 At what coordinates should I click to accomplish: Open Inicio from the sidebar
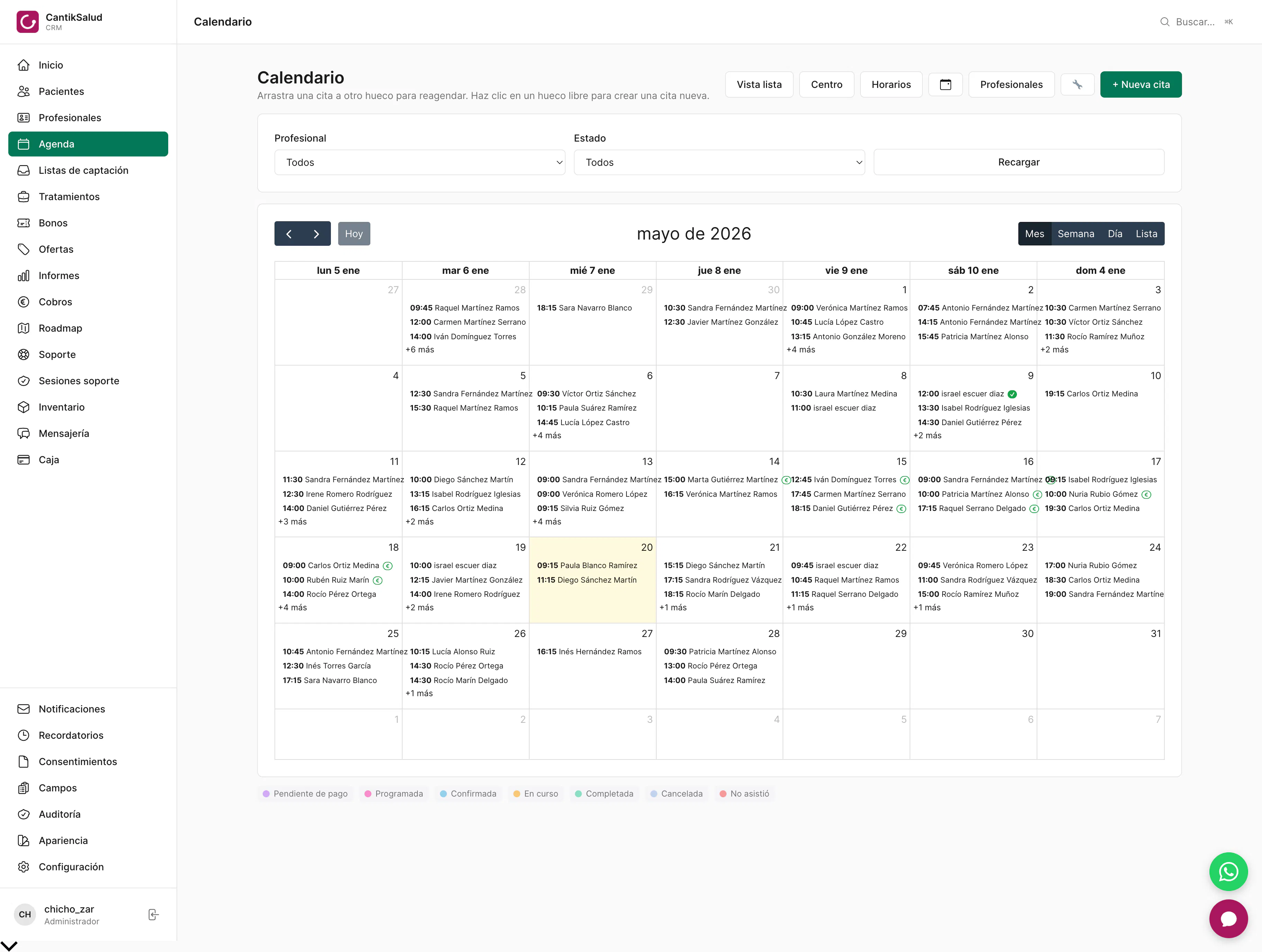88,65
